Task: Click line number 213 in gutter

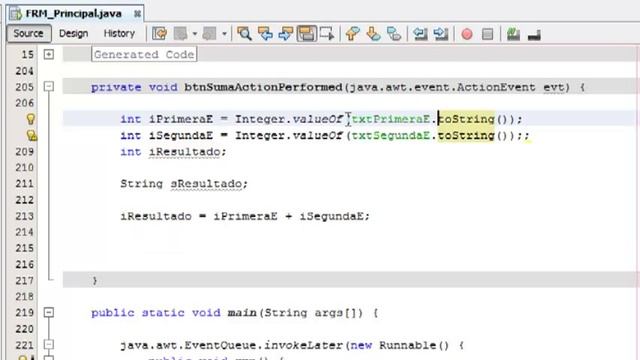Action: [24, 216]
